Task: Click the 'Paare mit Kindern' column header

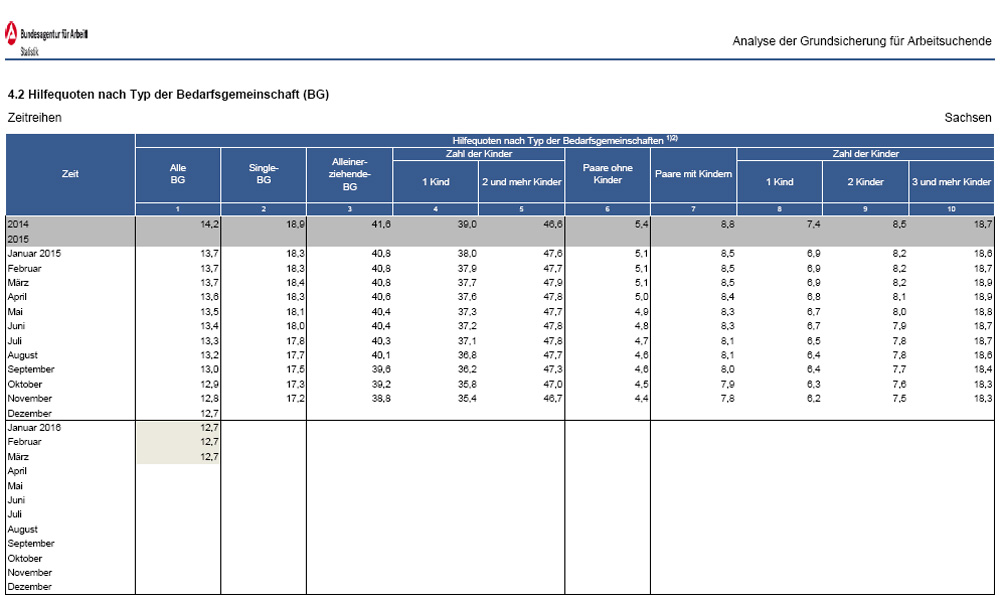Action: pyautogui.click(x=693, y=175)
